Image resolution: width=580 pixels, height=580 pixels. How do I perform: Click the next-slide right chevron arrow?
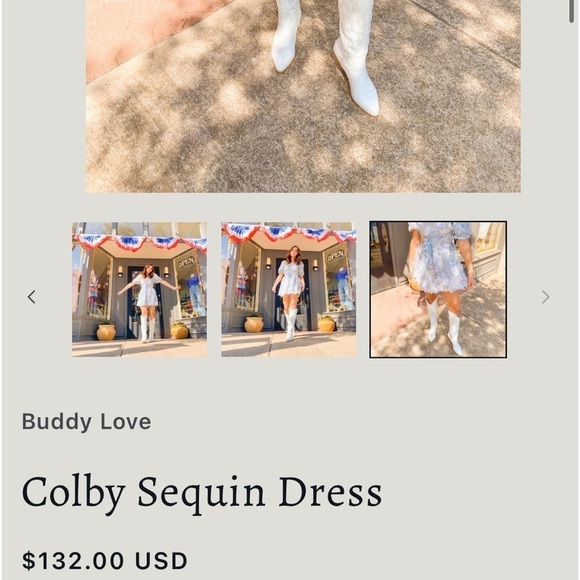pyautogui.click(x=545, y=297)
